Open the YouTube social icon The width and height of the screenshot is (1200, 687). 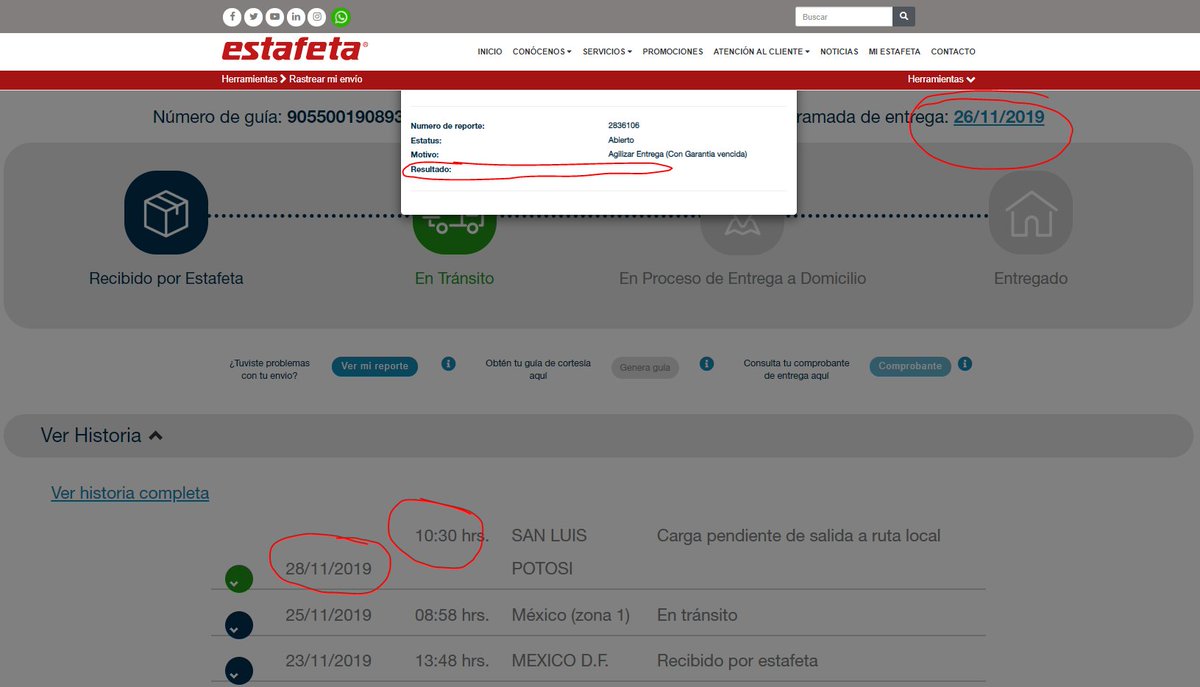coord(275,17)
